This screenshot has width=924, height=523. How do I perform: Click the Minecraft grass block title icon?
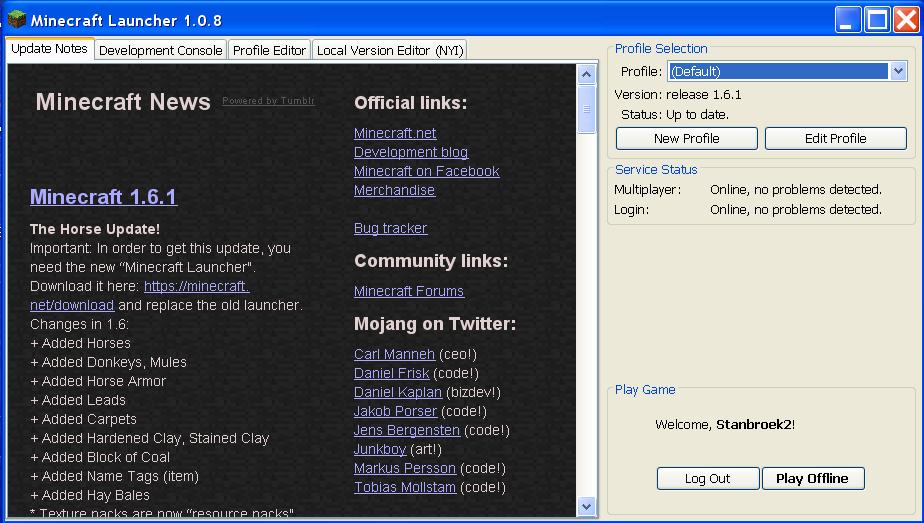pos(17,19)
